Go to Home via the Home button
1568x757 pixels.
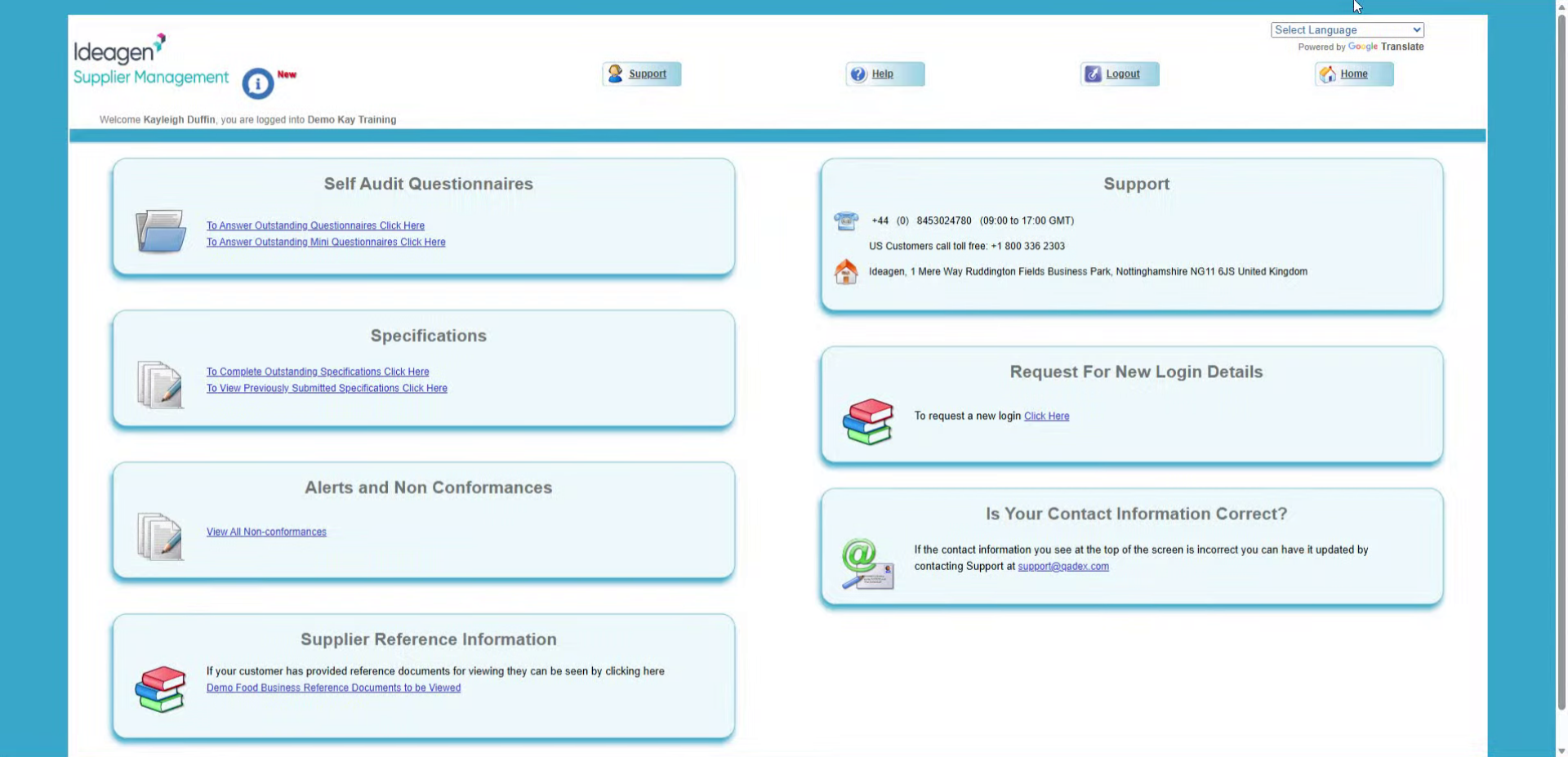1354,74
